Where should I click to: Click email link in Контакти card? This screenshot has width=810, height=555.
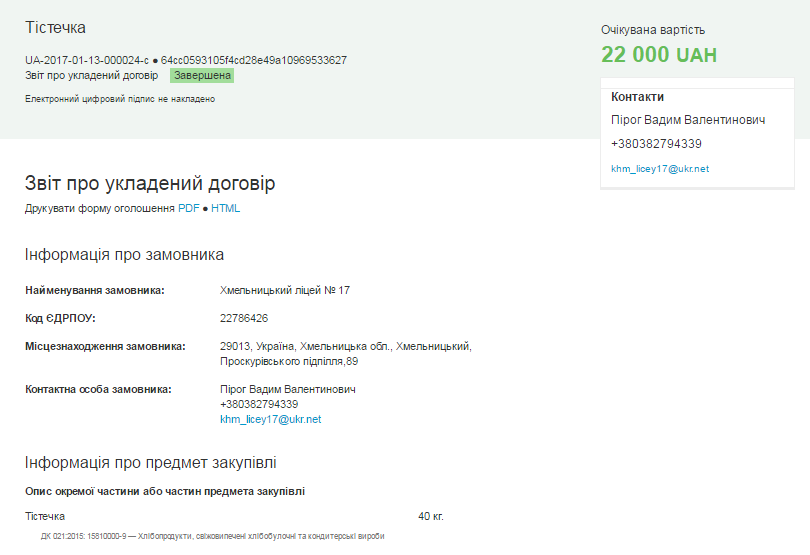click(660, 169)
